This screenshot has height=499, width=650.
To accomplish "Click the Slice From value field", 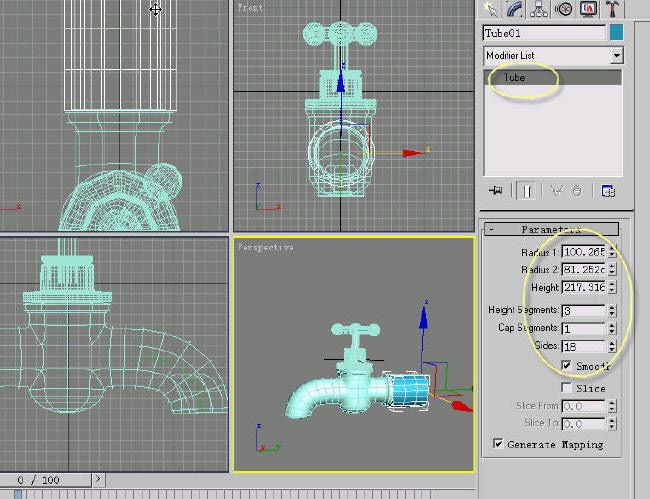I will coord(583,406).
